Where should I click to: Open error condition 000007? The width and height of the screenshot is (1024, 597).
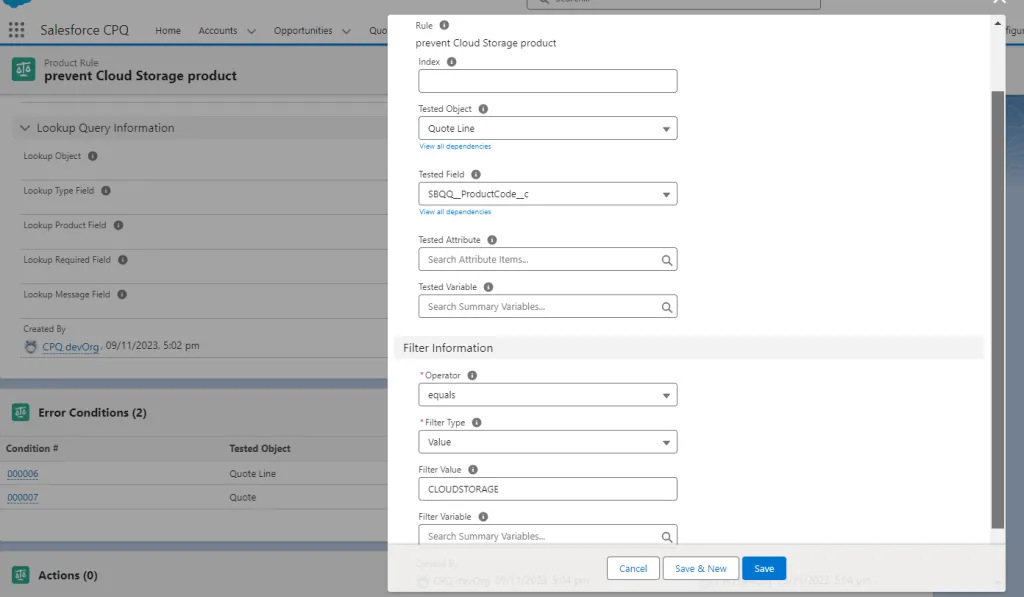pyautogui.click(x=23, y=497)
